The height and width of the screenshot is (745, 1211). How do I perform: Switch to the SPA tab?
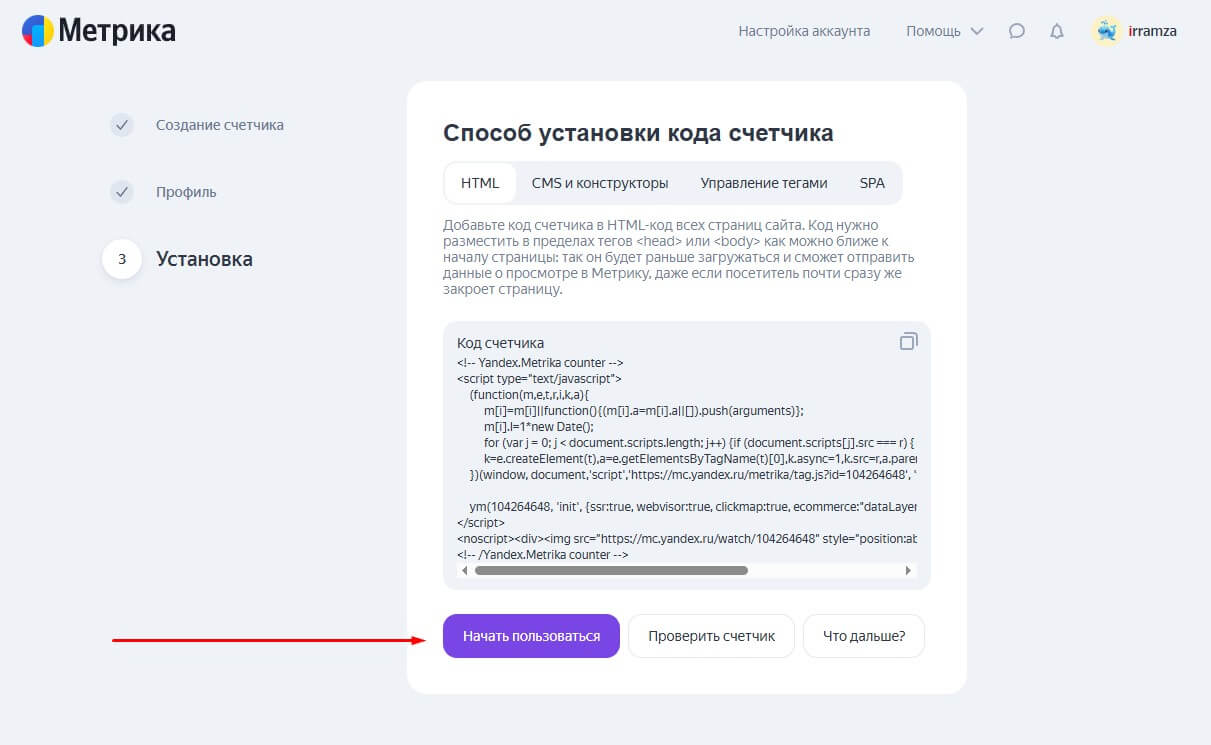pyautogui.click(x=872, y=183)
